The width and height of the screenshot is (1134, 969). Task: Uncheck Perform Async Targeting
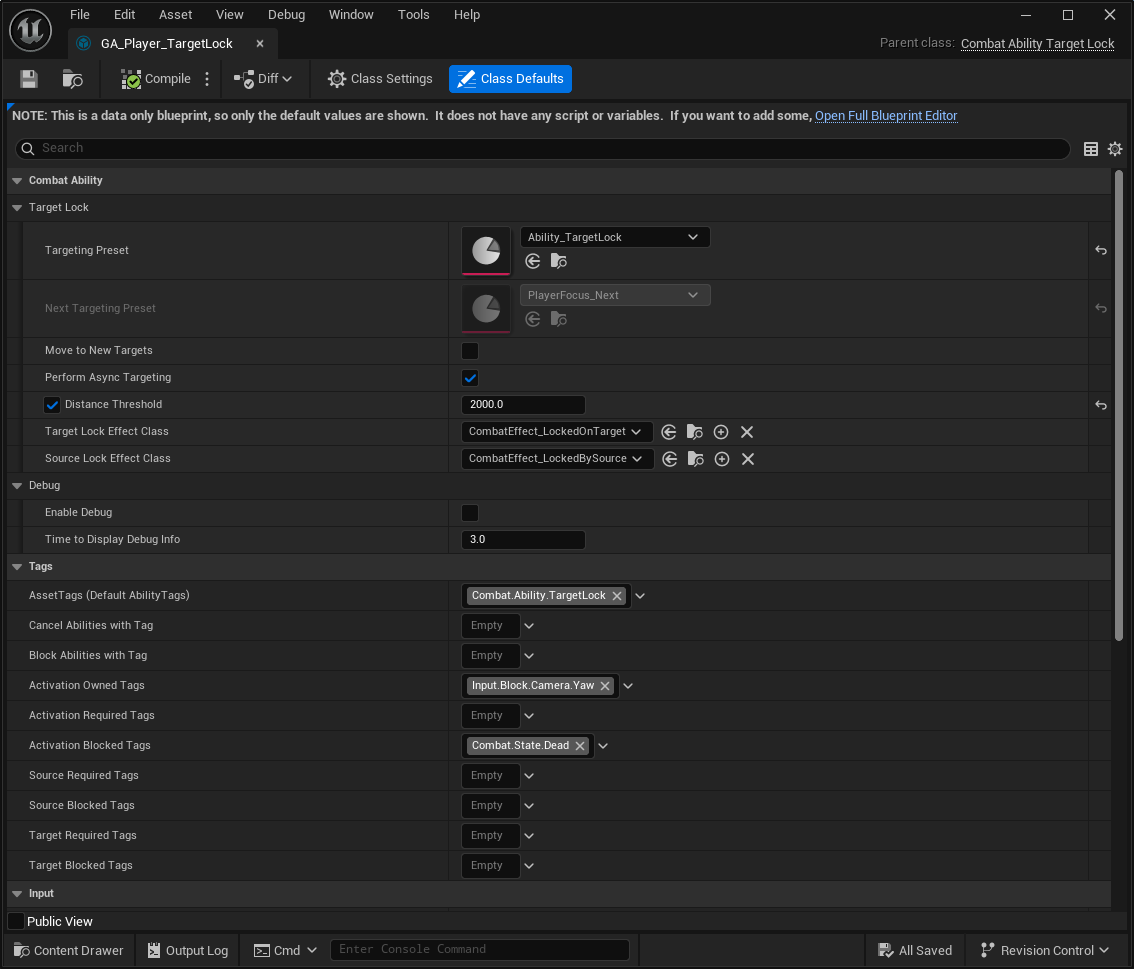(x=470, y=378)
